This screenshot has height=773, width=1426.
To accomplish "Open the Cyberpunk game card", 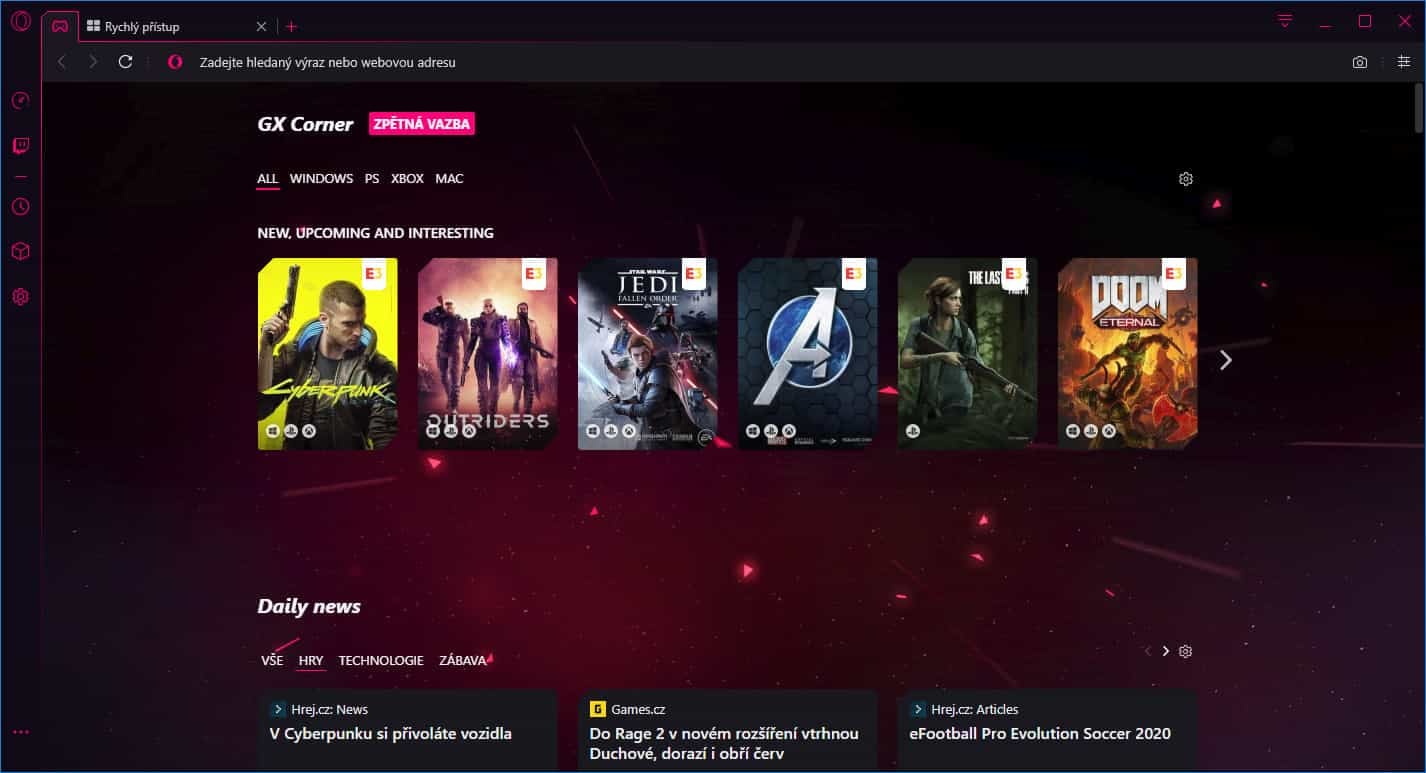I will (x=328, y=354).
